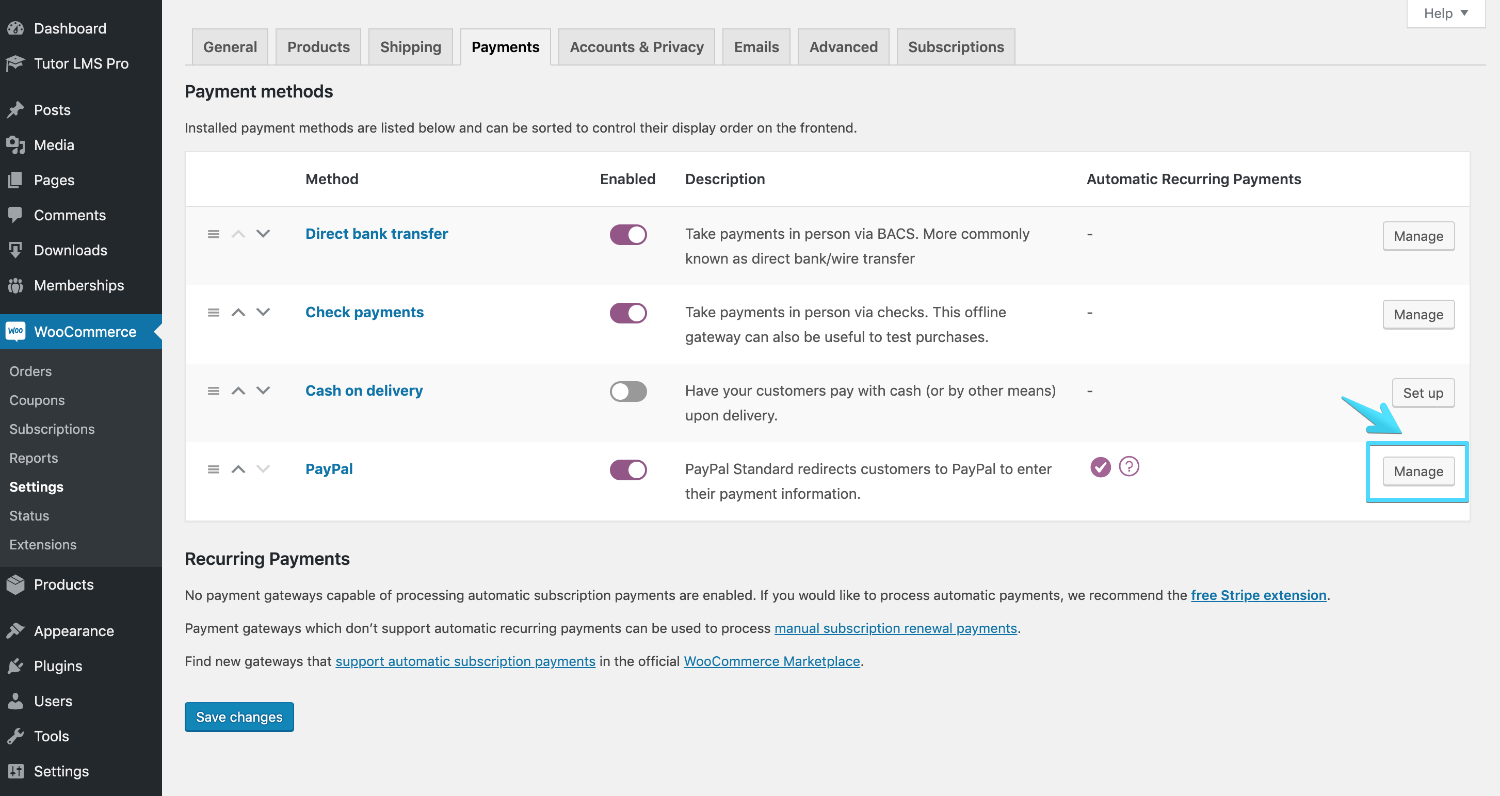Click PayPal recurring payments help question icon
This screenshot has width=1500, height=796.
(1129, 467)
